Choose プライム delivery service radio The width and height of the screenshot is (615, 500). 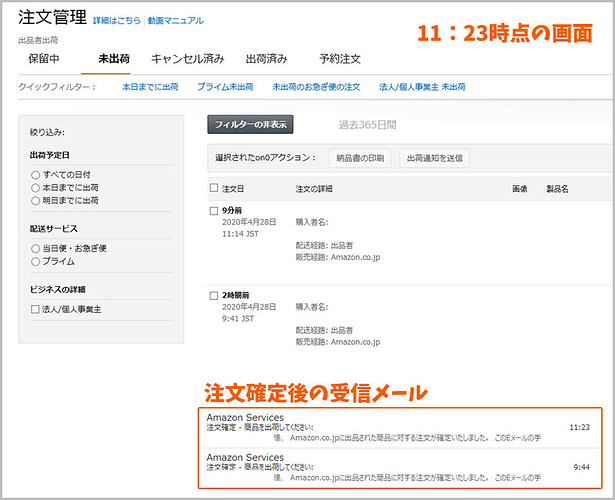pos(35,262)
